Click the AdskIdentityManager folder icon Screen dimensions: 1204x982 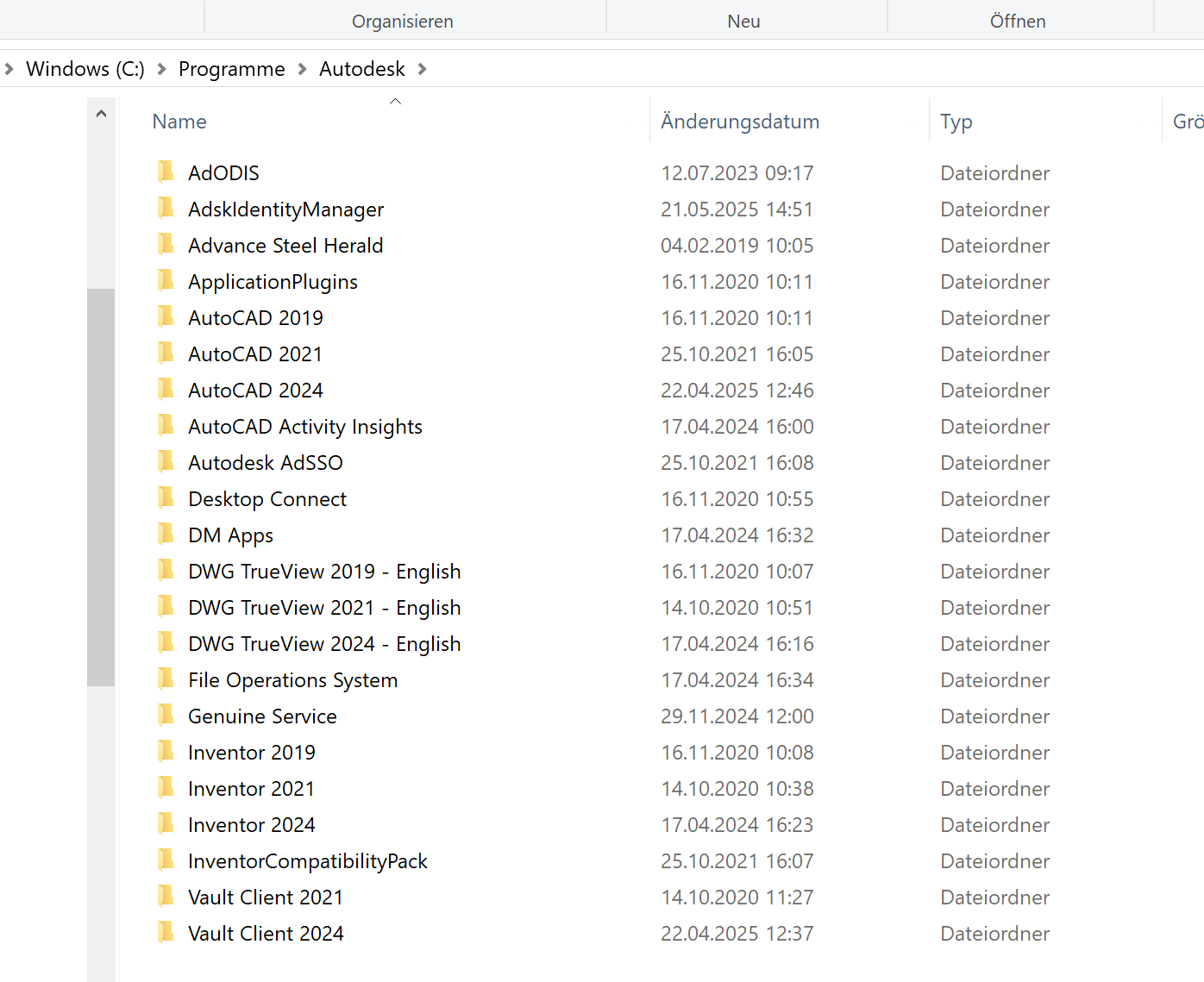click(166, 208)
